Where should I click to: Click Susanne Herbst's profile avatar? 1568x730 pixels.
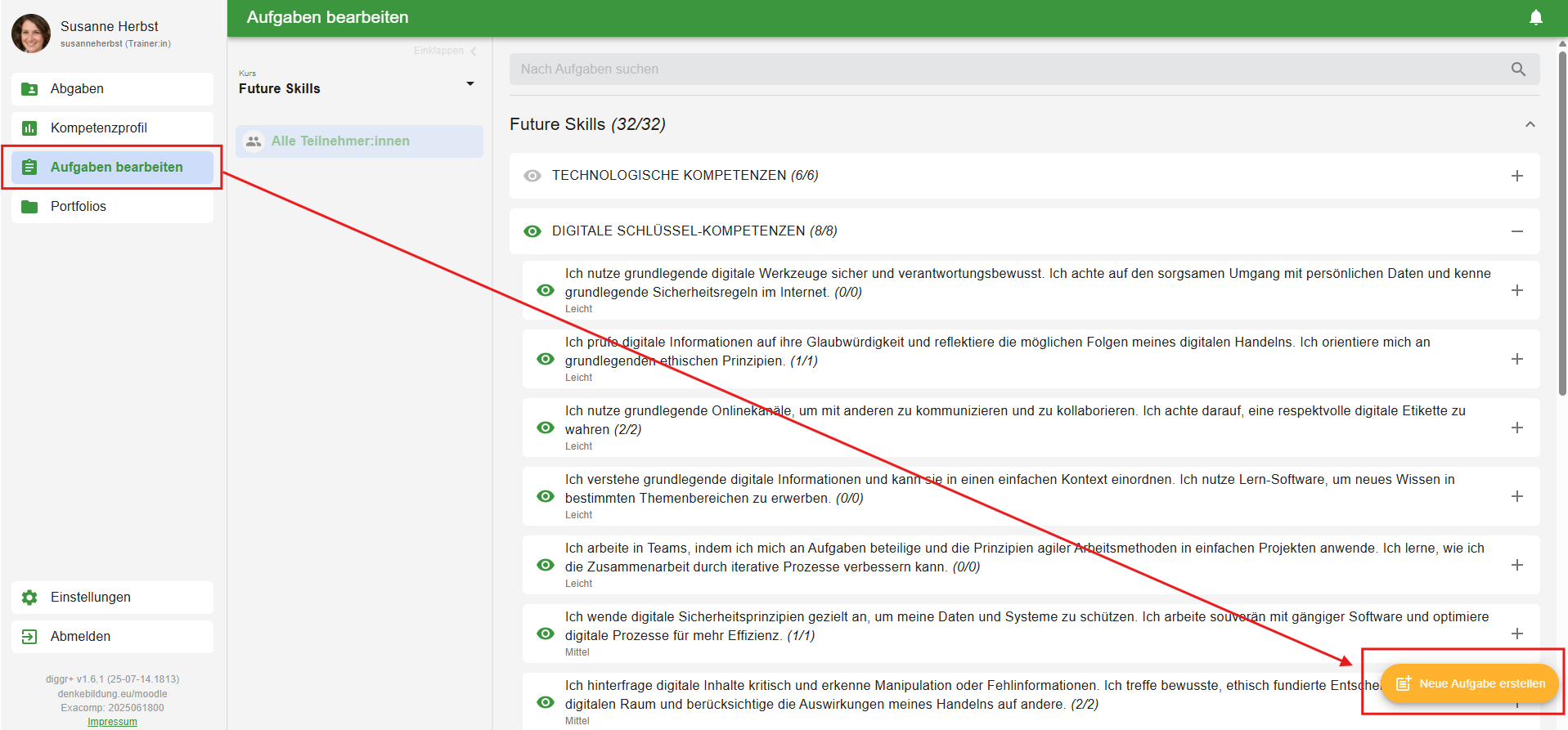(x=31, y=34)
